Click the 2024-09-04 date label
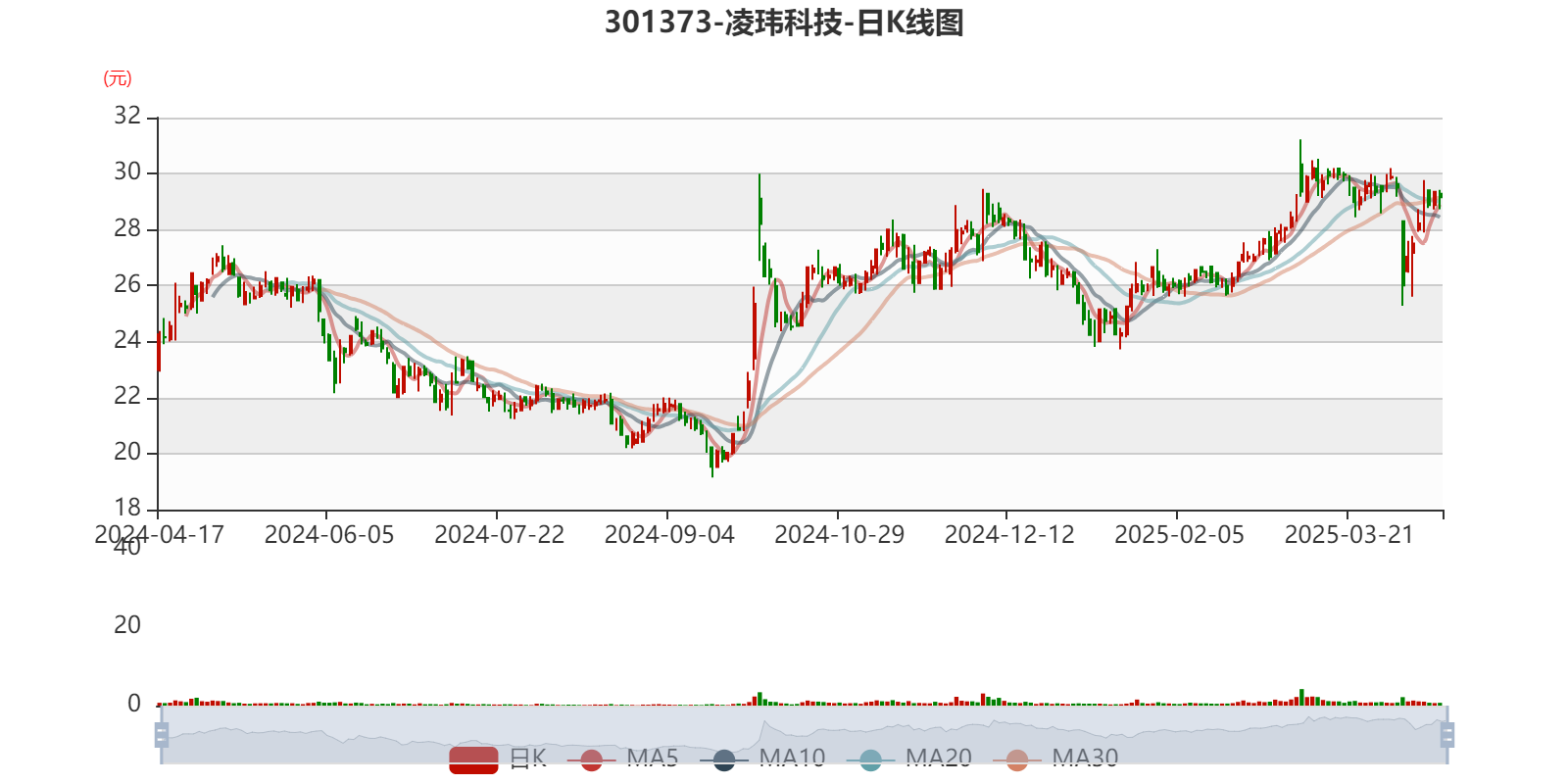This screenshot has width=1568, height=784. (x=669, y=535)
